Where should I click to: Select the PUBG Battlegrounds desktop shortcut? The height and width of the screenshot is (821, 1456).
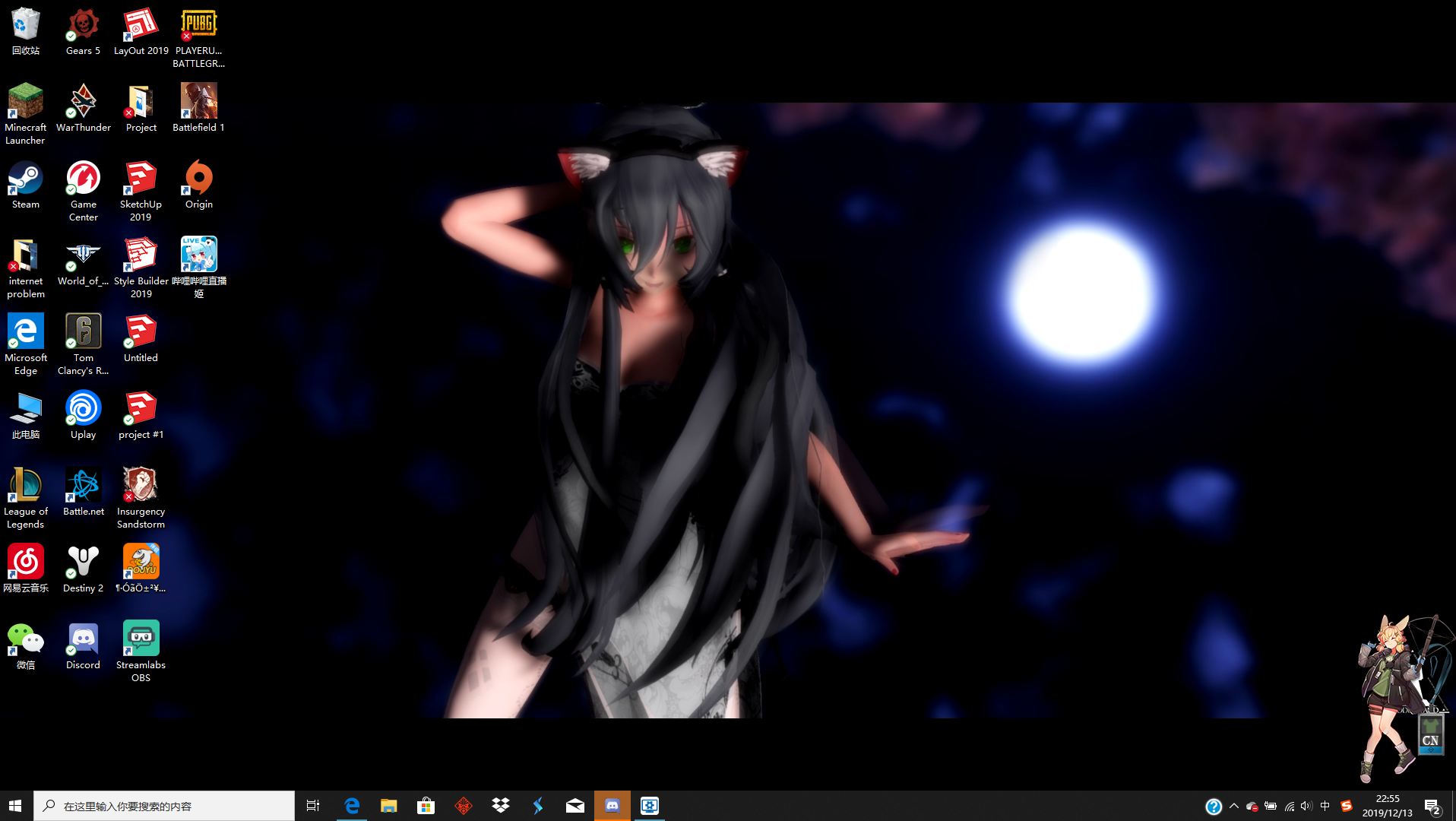point(198,37)
